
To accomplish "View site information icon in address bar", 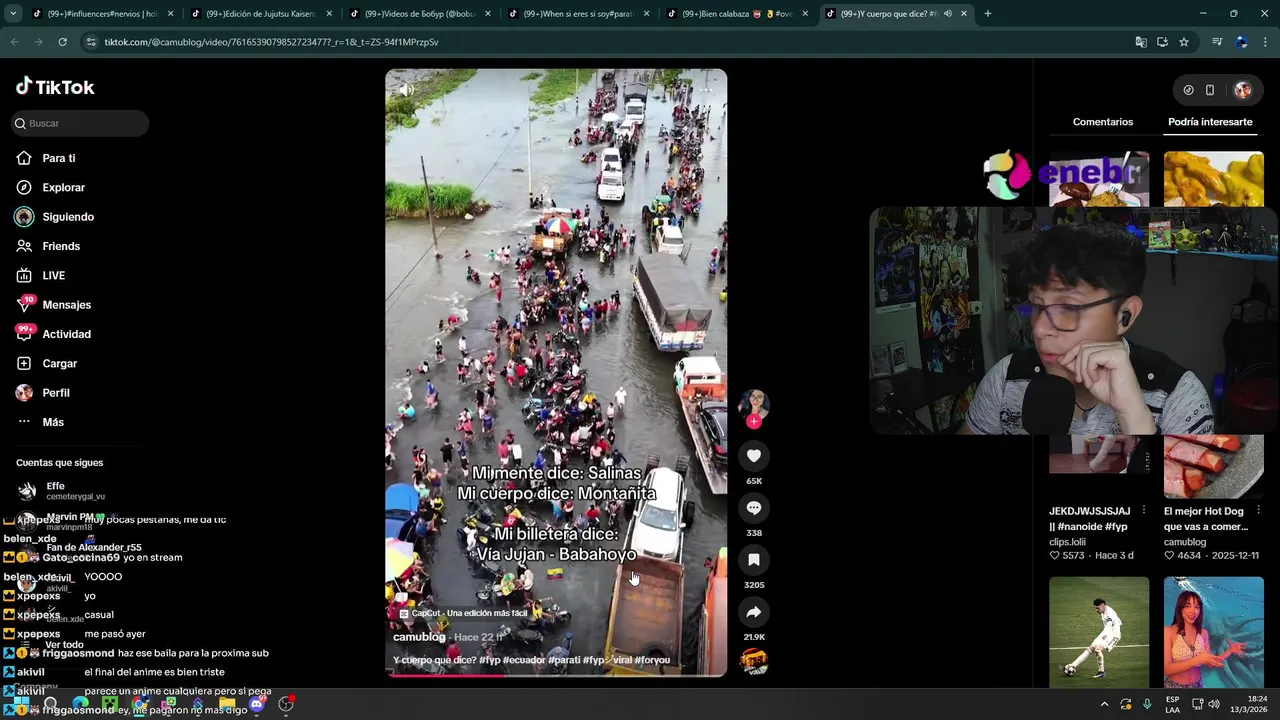I will [91, 42].
